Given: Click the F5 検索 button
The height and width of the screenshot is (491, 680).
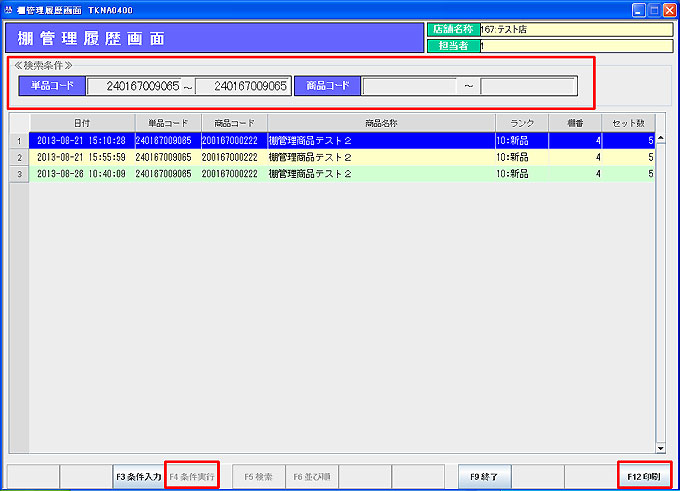Looking at the screenshot, I should [x=258, y=477].
